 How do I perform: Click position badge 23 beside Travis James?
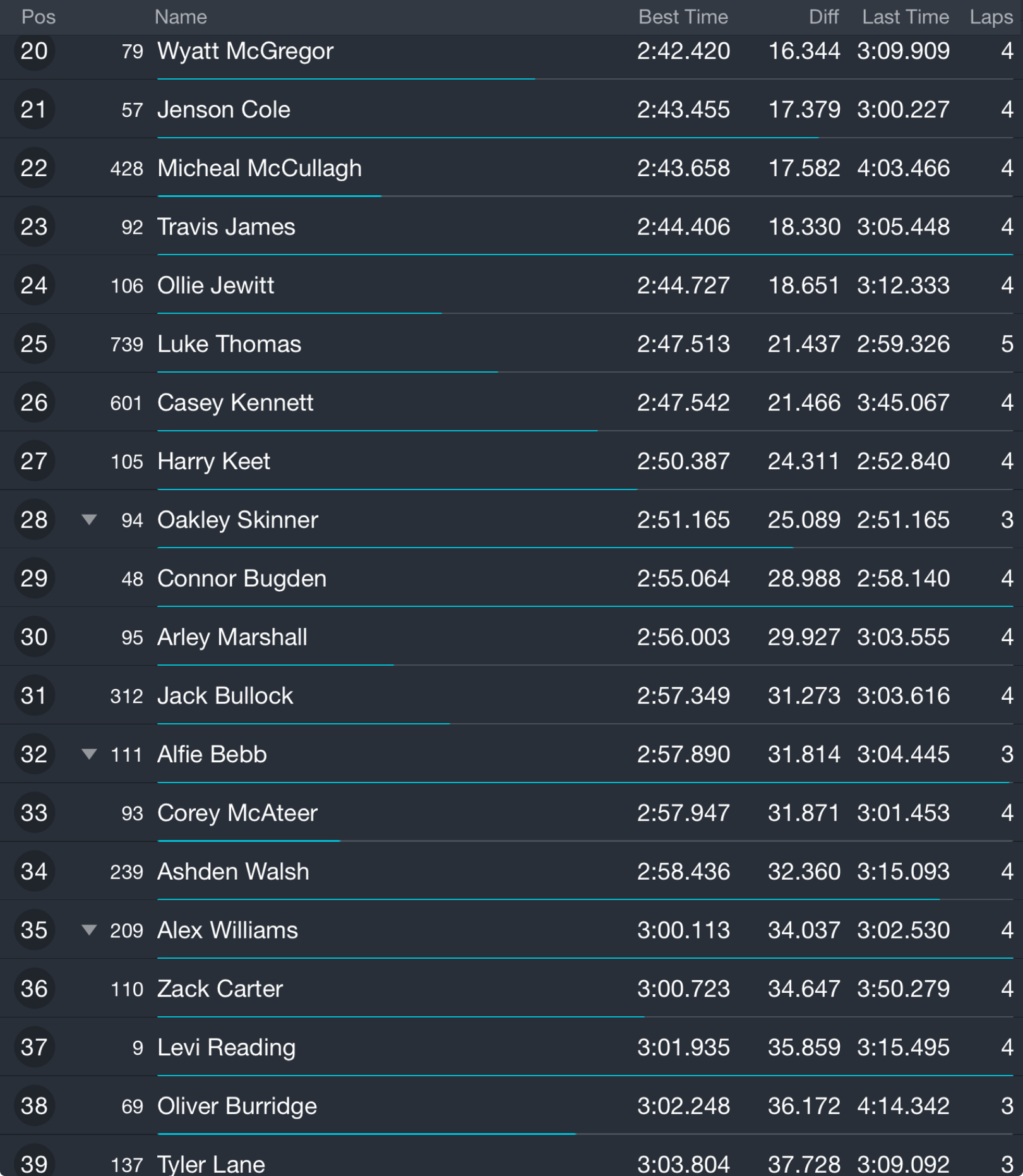34,227
